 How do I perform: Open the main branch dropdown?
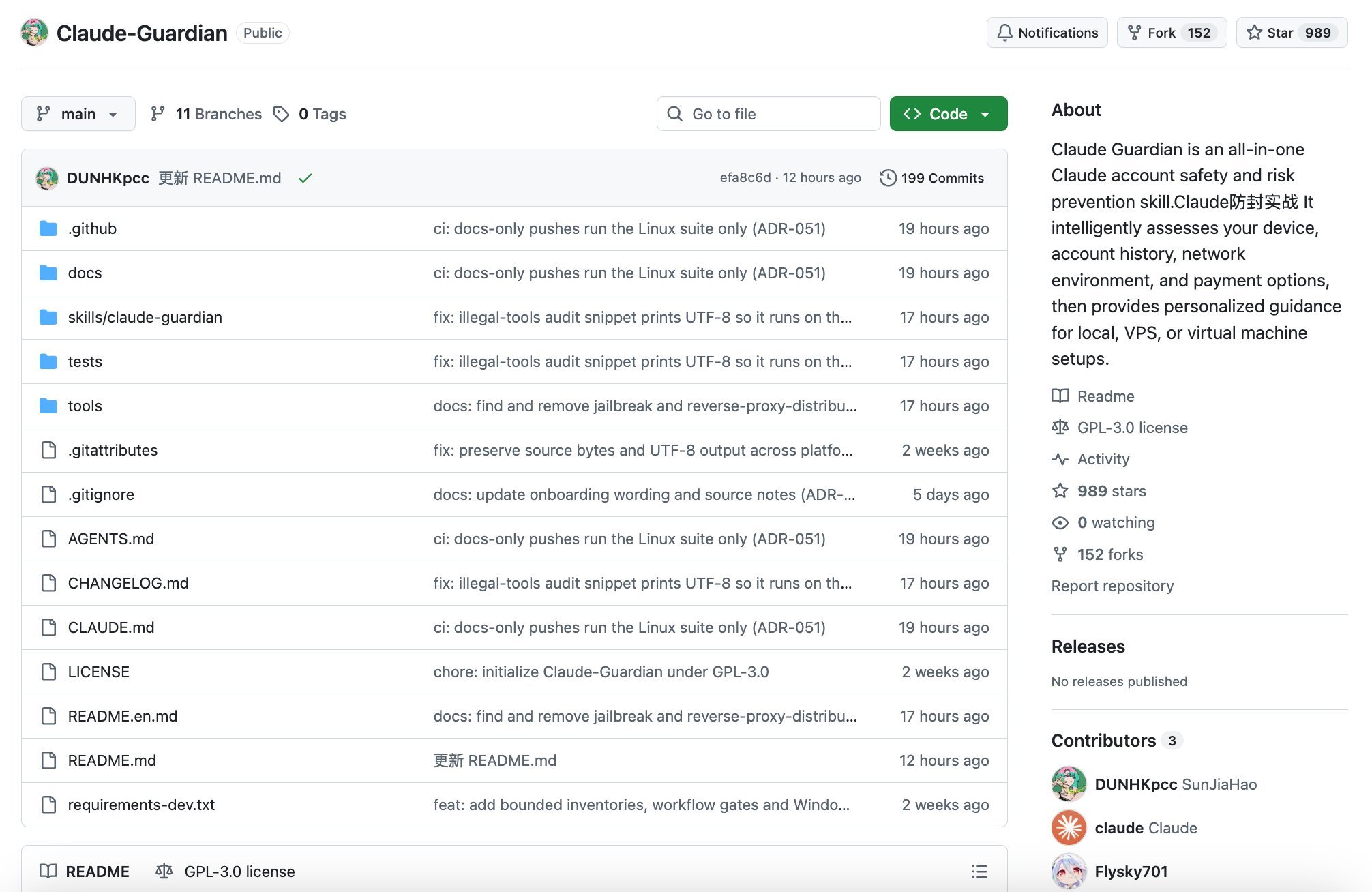coord(78,114)
